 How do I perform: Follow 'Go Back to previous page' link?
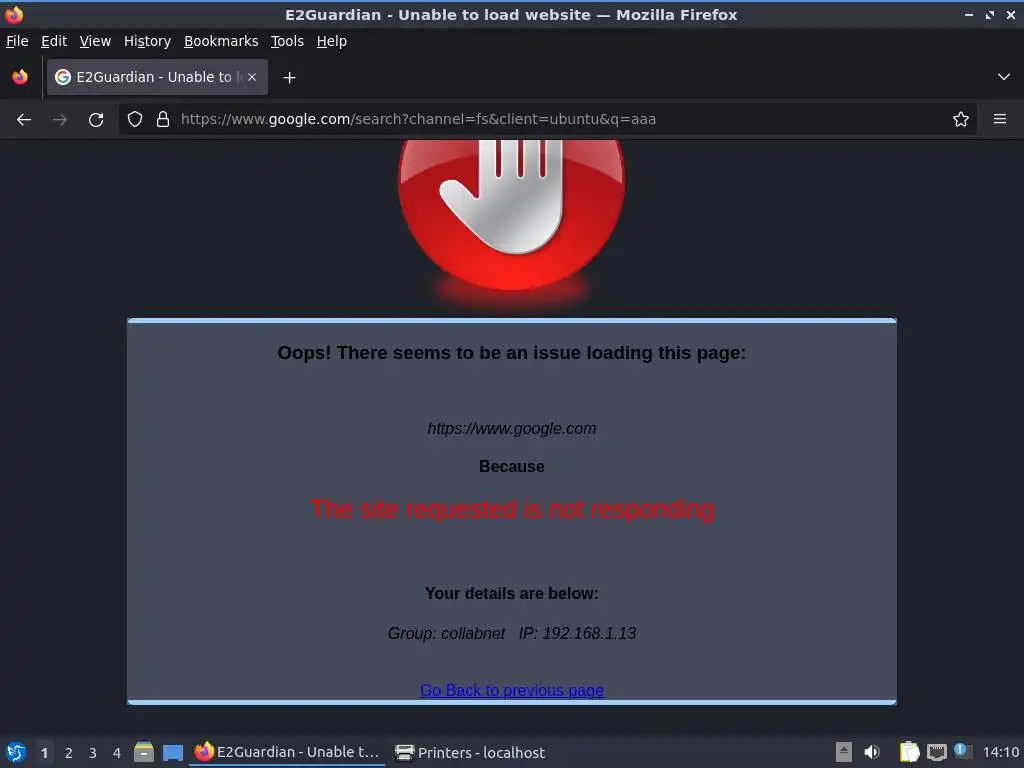[x=512, y=690]
